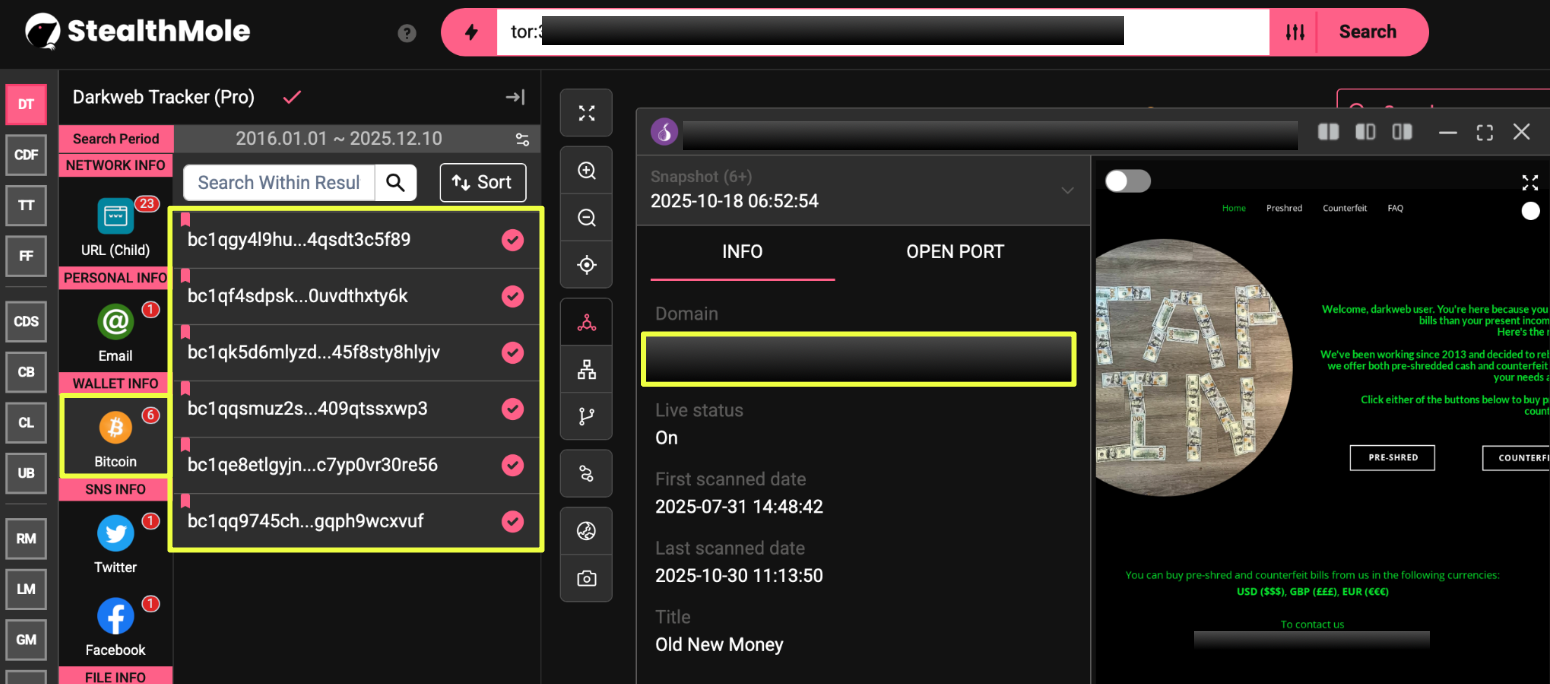
Task: Click the zoom out magnifier icon
Action: (587, 218)
